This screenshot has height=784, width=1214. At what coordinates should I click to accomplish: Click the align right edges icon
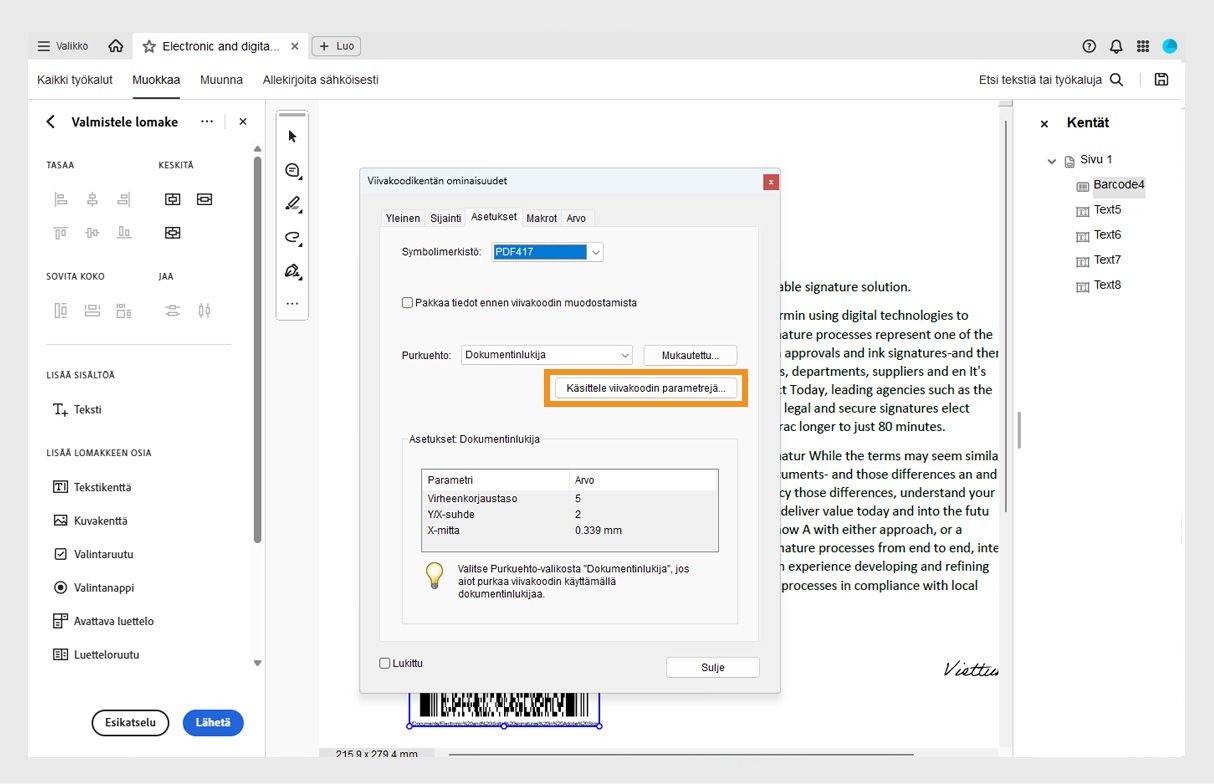point(123,199)
